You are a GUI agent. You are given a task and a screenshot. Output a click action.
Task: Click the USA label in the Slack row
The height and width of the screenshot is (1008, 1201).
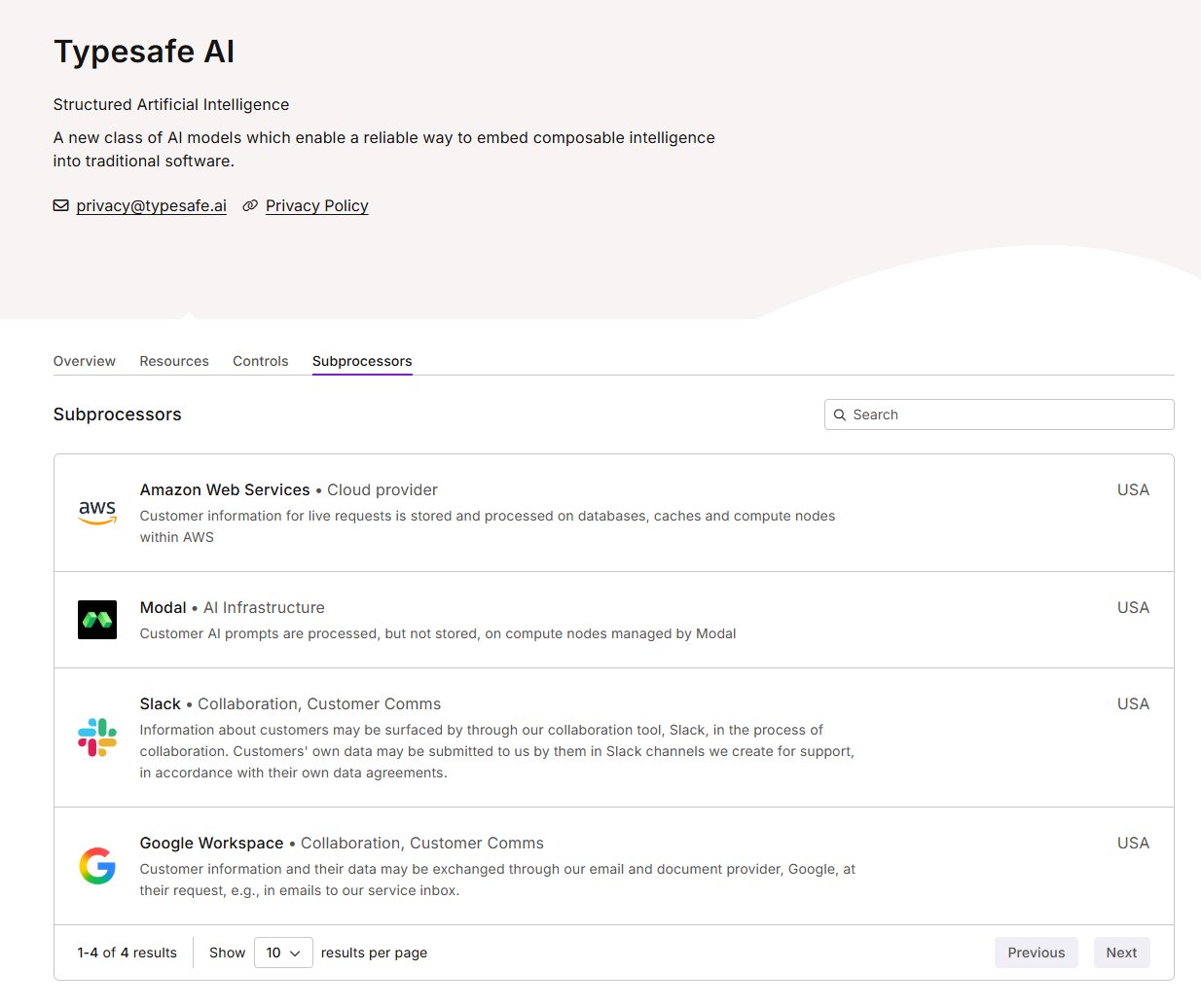(1134, 703)
